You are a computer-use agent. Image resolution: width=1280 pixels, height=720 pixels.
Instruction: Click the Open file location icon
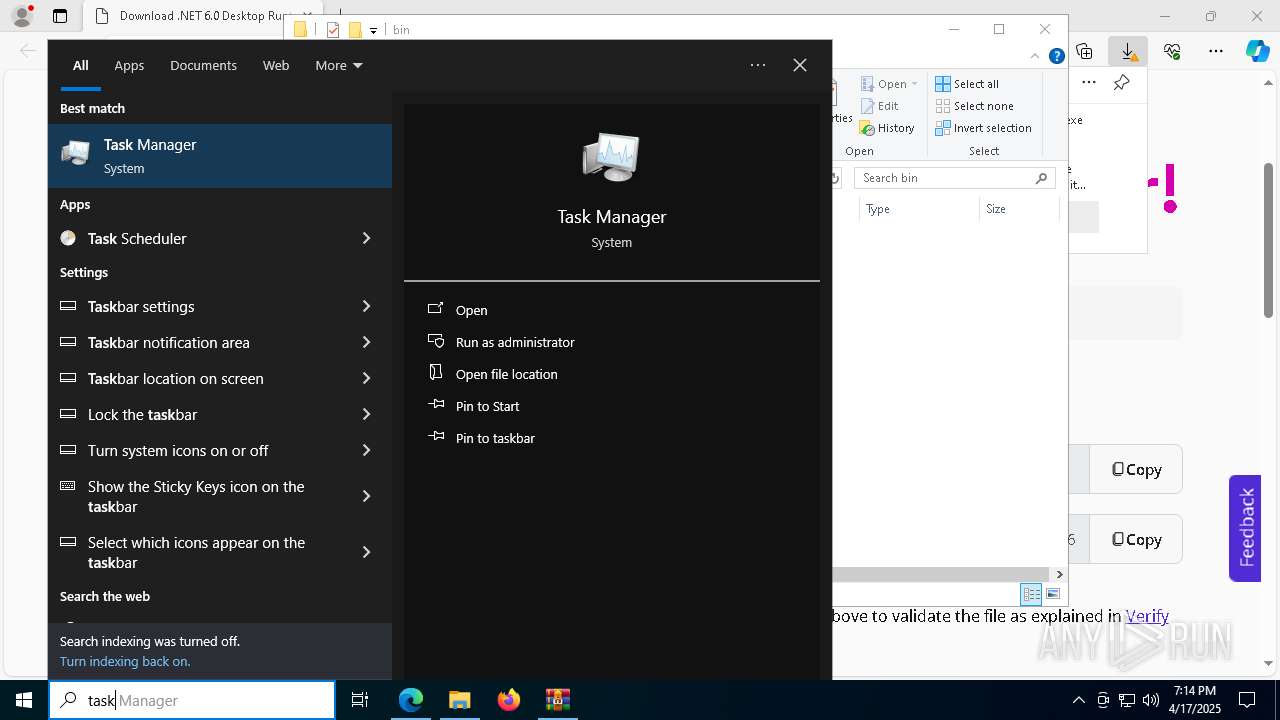click(435, 373)
